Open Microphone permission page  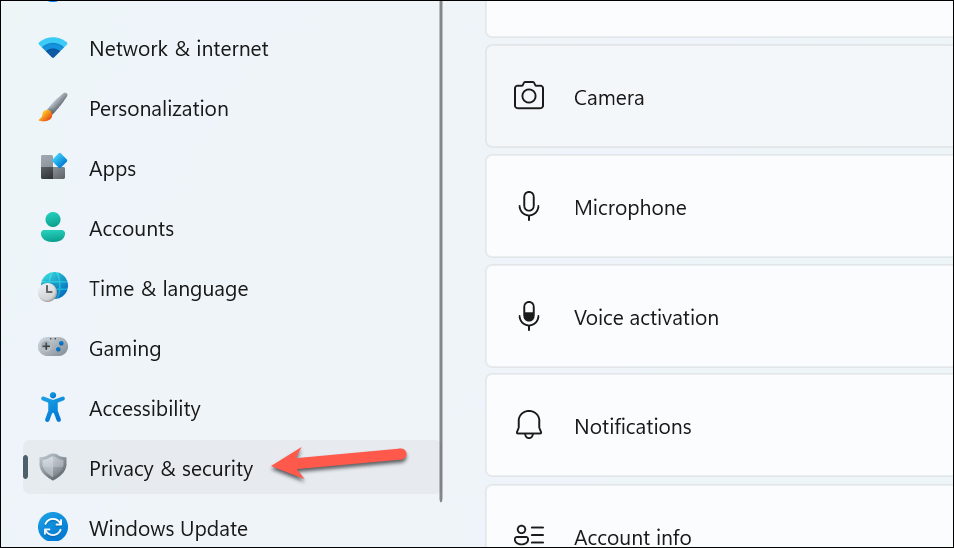(720, 206)
